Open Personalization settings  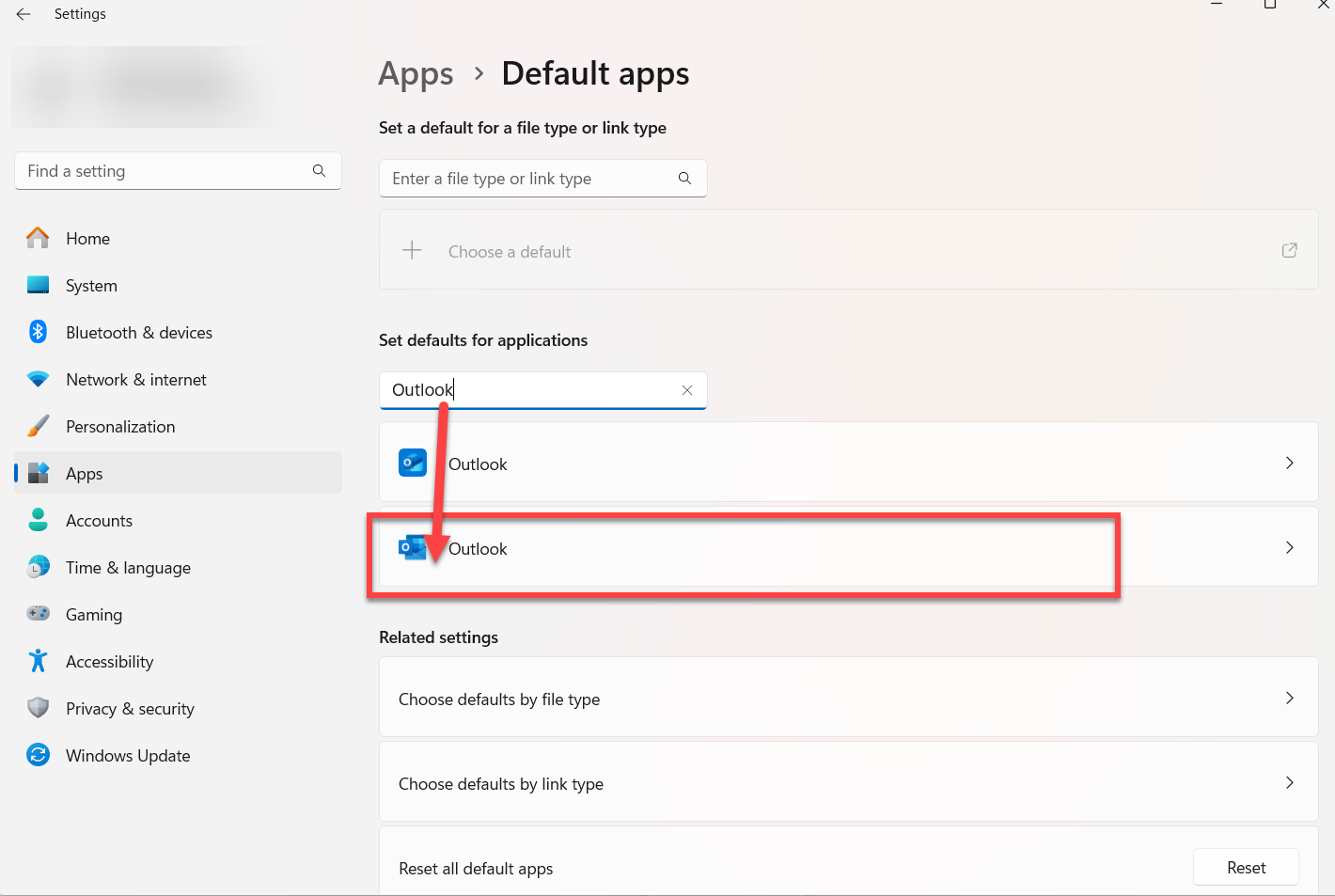pyautogui.click(x=179, y=426)
